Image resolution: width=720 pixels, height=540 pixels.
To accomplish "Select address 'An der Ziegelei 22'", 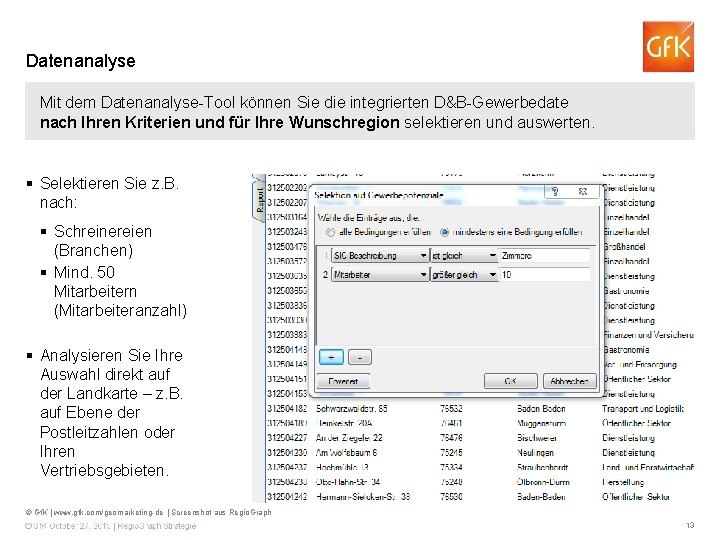I will coord(349,438).
